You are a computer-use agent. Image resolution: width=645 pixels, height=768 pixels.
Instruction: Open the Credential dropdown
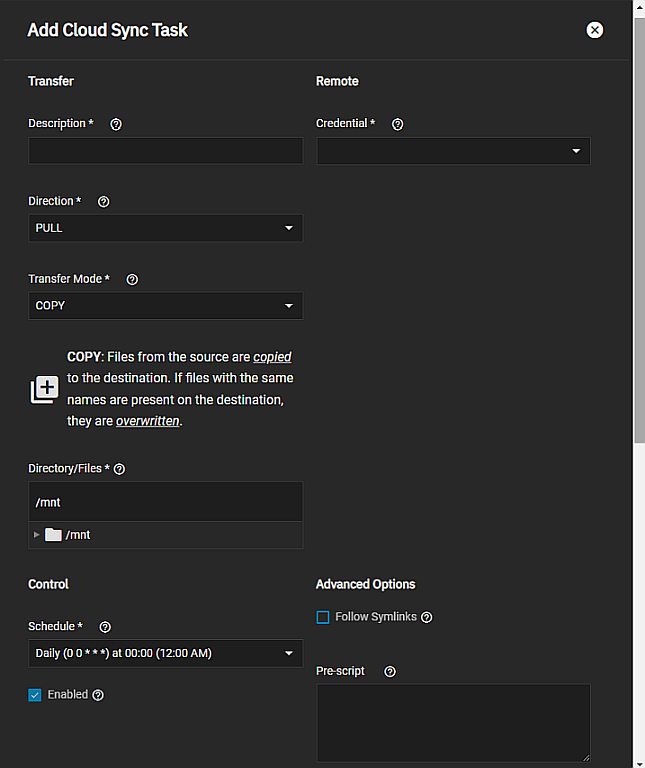(x=453, y=151)
